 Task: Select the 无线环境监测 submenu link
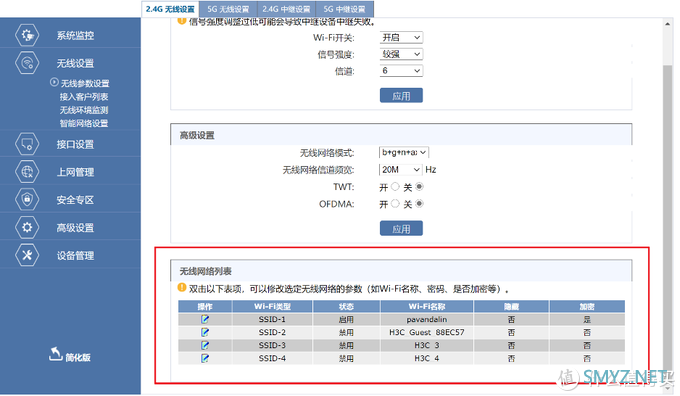(x=84, y=110)
